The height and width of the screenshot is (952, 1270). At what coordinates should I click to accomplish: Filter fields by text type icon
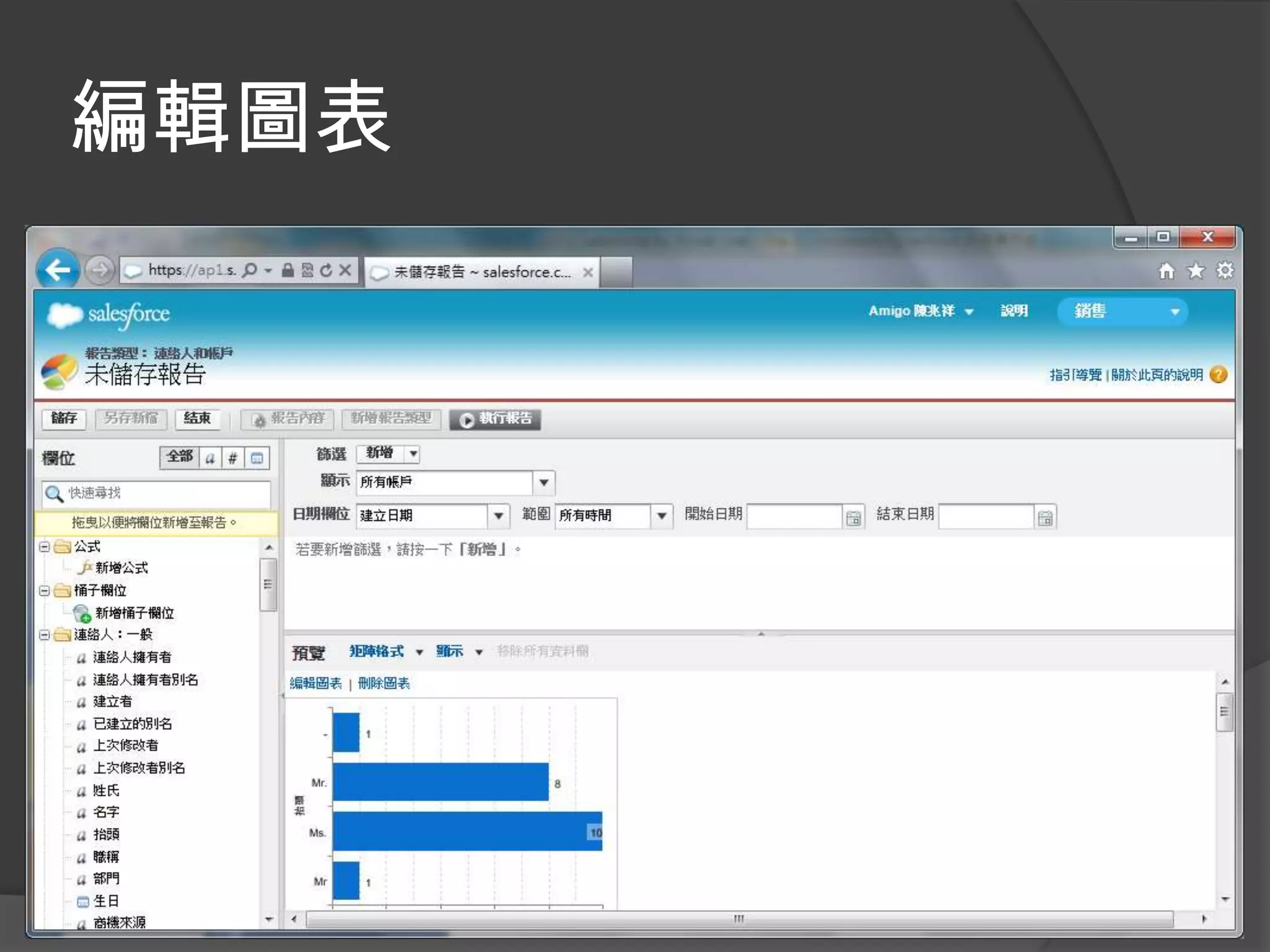pyautogui.click(x=210, y=458)
